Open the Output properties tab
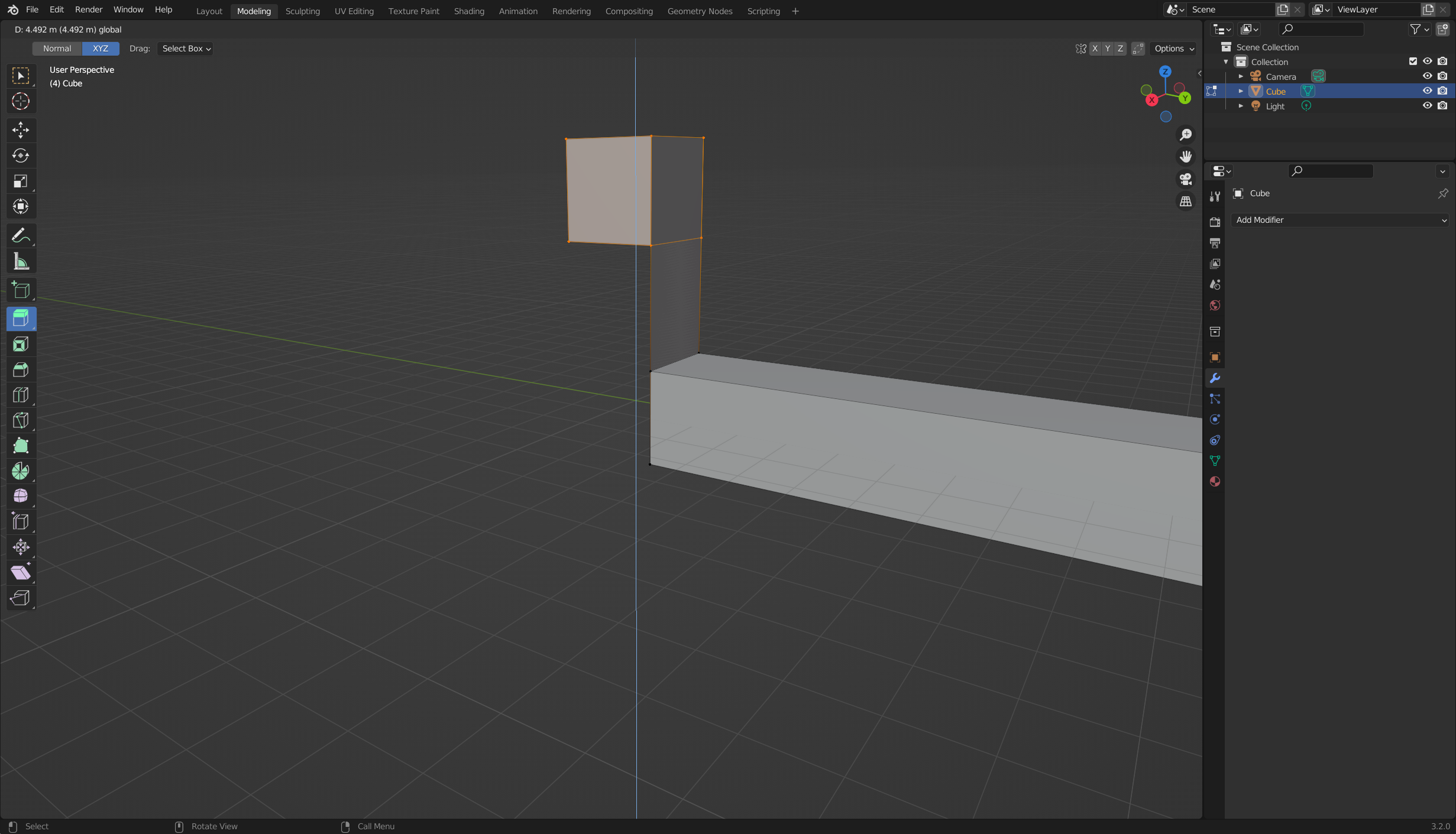Viewport: 1456px width, 834px height. pyautogui.click(x=1215, y=243)
